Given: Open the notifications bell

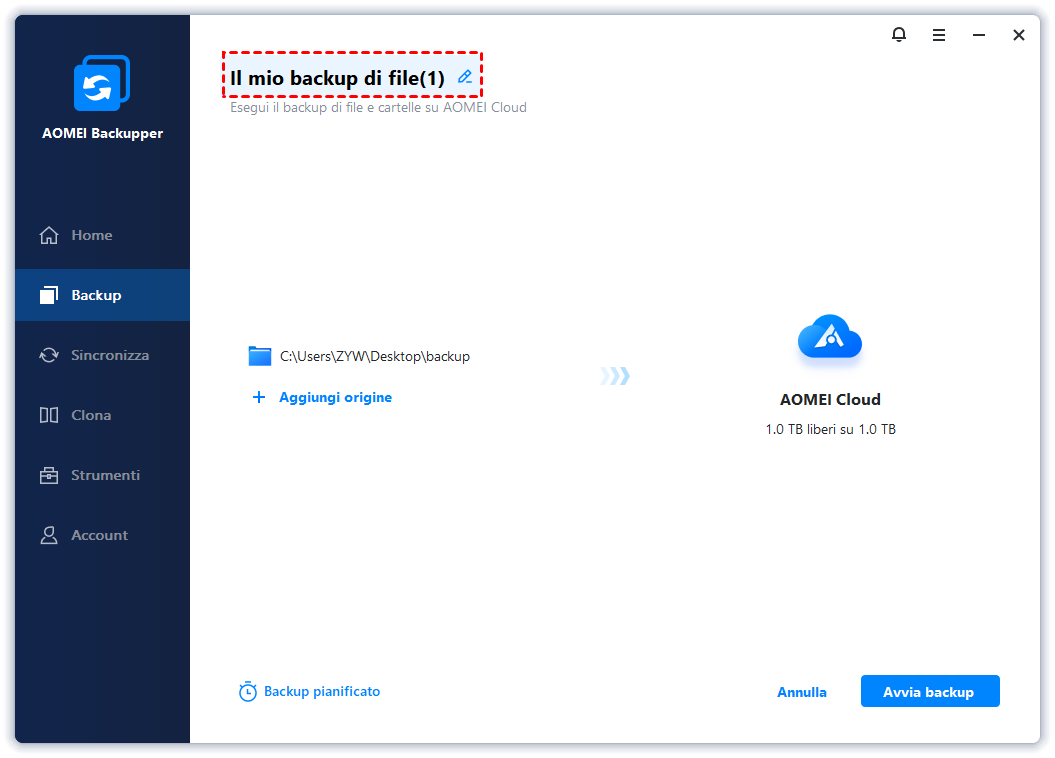Looking at the screenshot, I should click(x=899, y=34).
